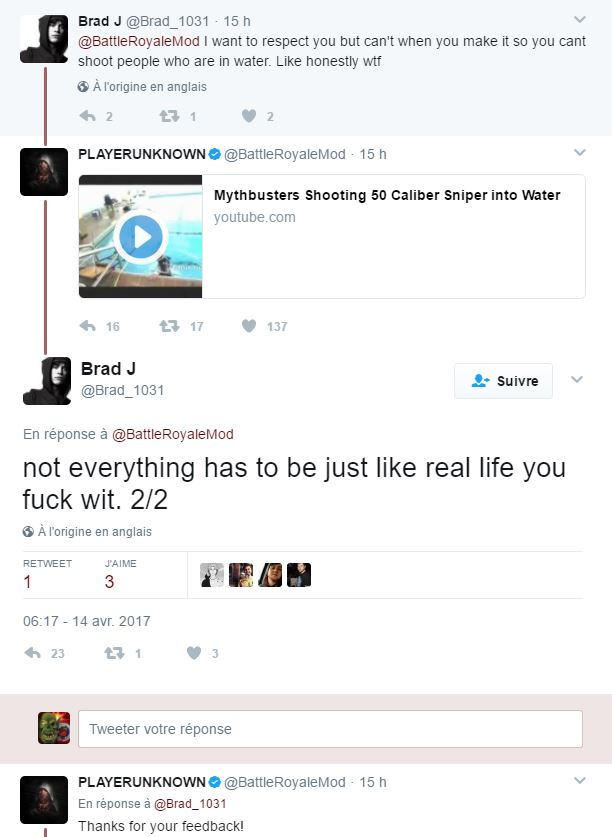Like the tweet with 137 likes
This screenshot has width=612, height=837.
click(x=249, y=326)
